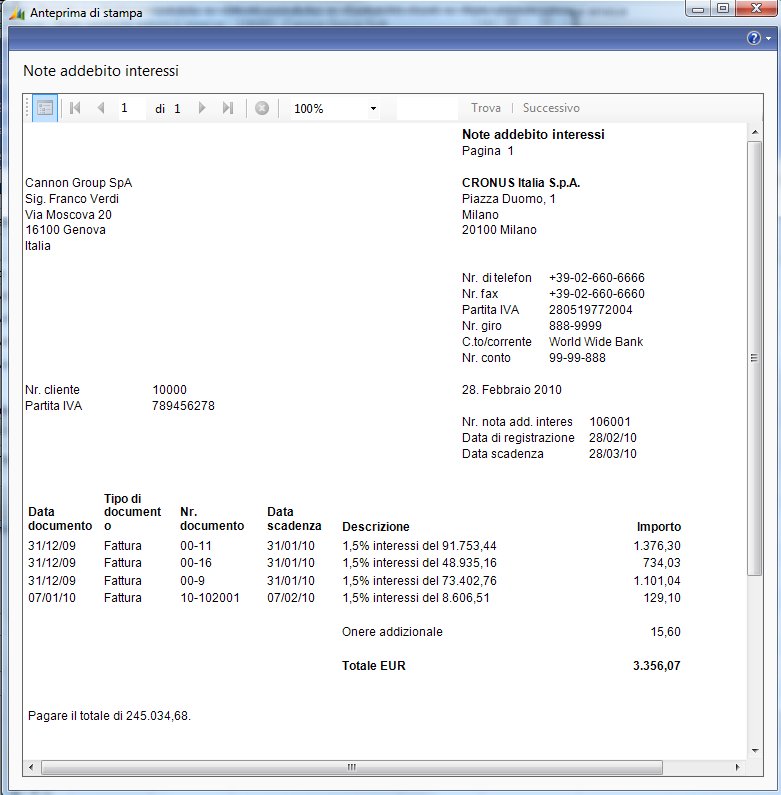Click the amount 1.376,30

(x=657, y=546)
